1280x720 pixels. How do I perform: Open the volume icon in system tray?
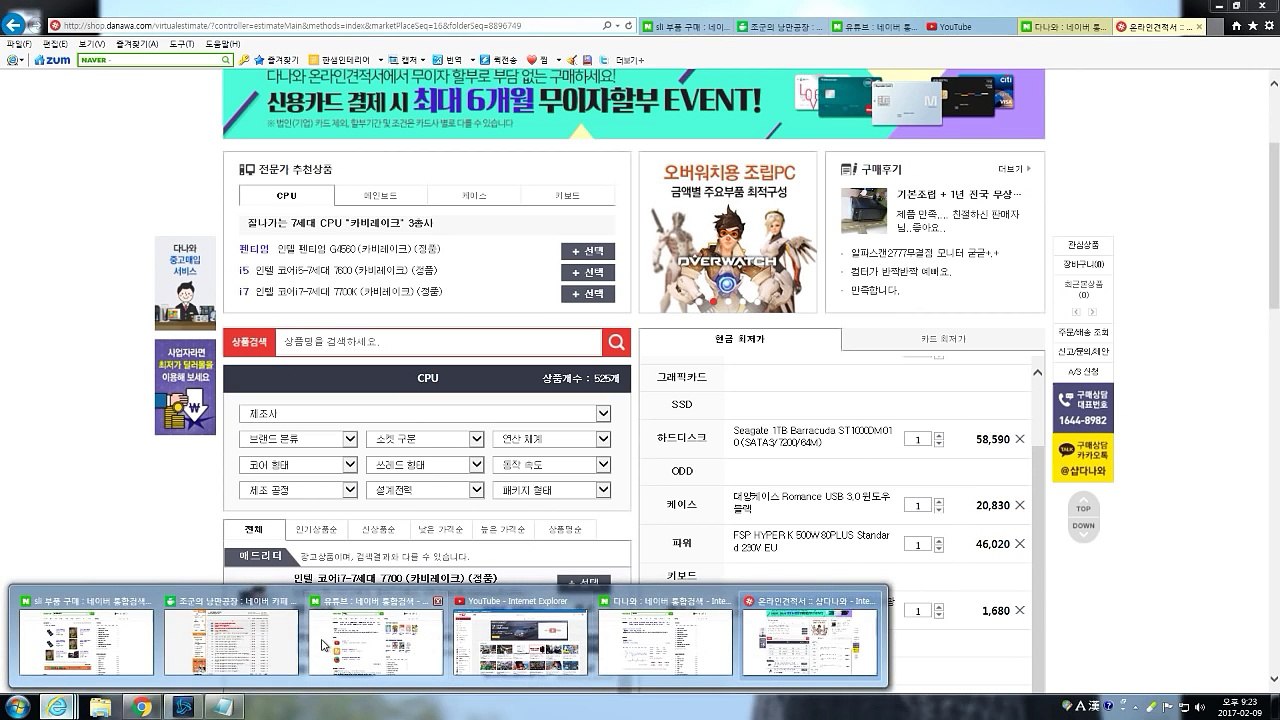click(x=1200, y=707)
